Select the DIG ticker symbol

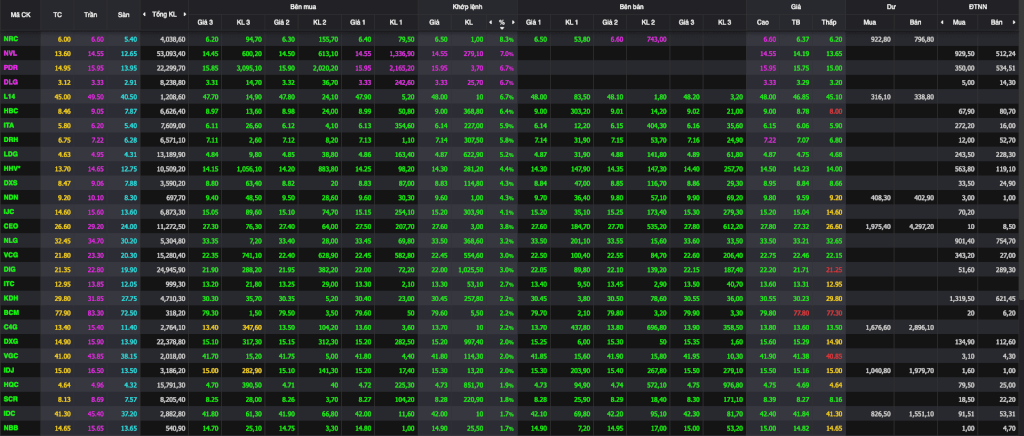[10, 269]
